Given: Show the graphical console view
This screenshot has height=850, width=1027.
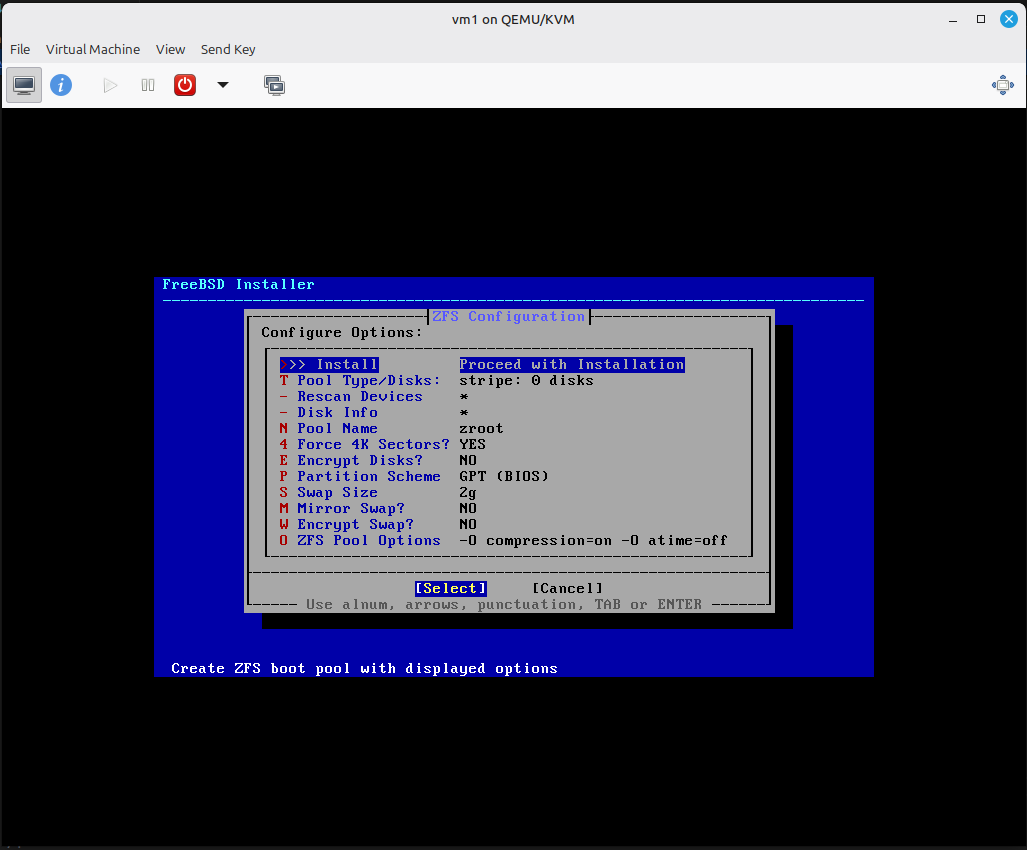Looking at the screenshot, I should pyautogui.click(x=25, y=85).
